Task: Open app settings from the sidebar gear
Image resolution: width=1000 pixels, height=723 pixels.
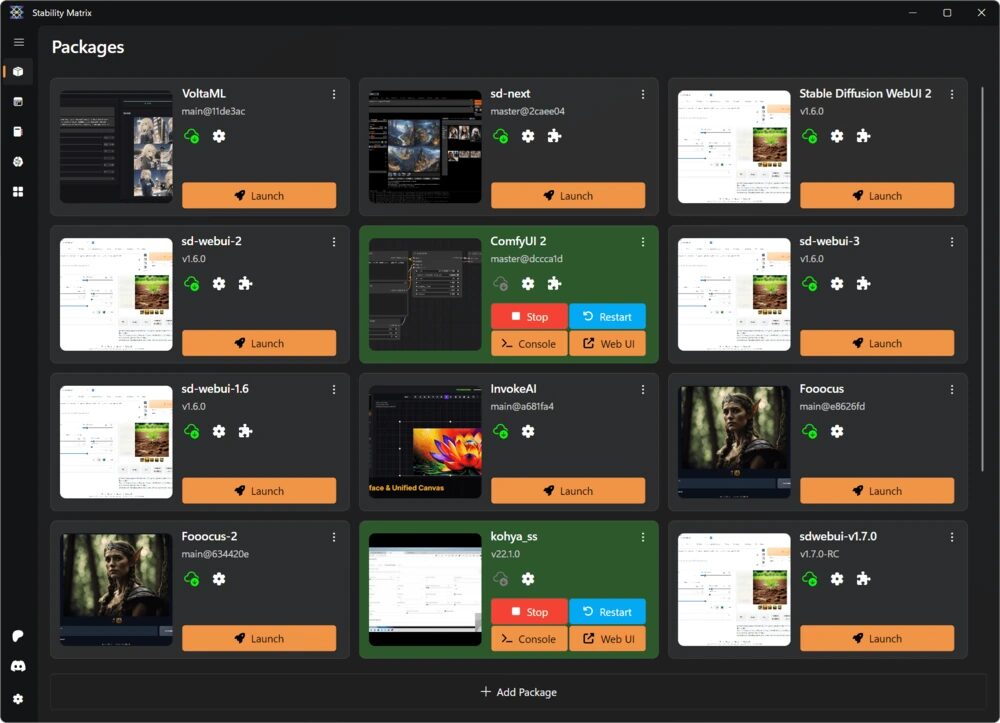Action: click(x=18, y=699)
